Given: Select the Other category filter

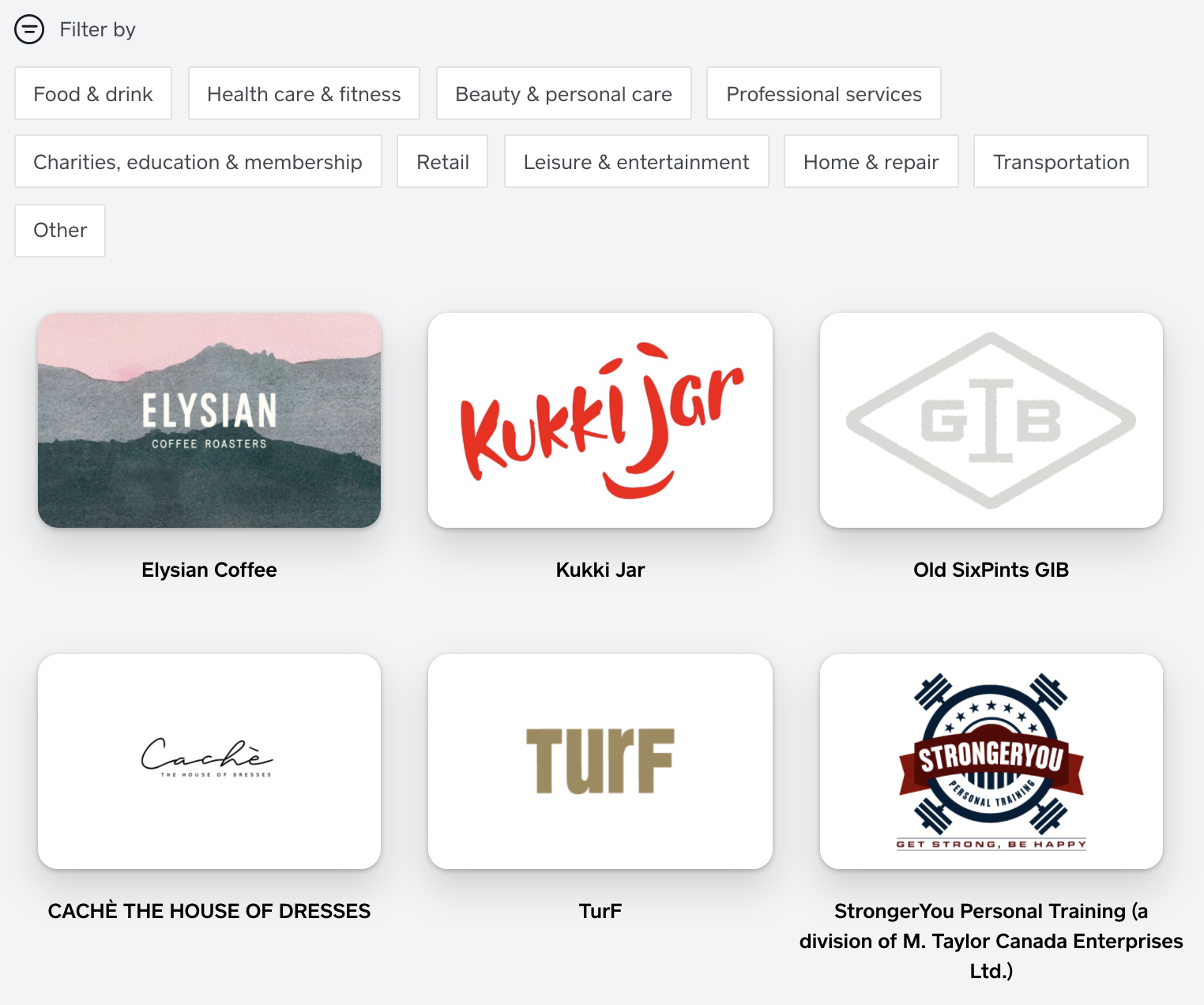Looking at the screenshot, I should coord(60,230).
